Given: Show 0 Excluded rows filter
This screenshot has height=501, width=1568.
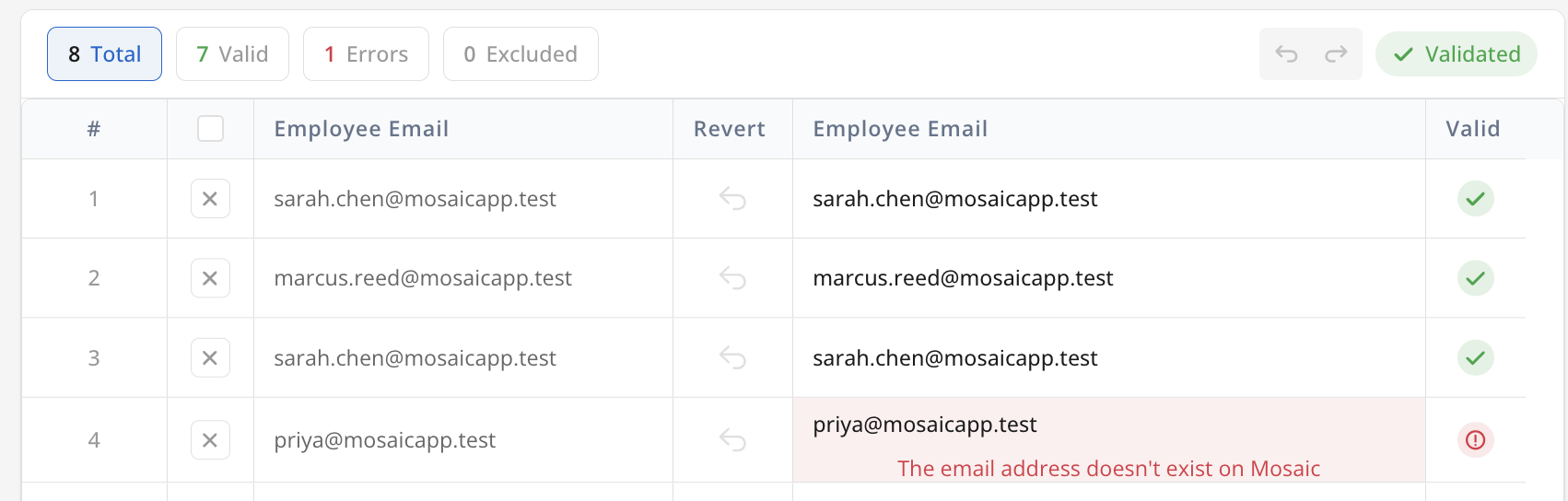Looking at the screenshot, I should [x=521, y=54].
